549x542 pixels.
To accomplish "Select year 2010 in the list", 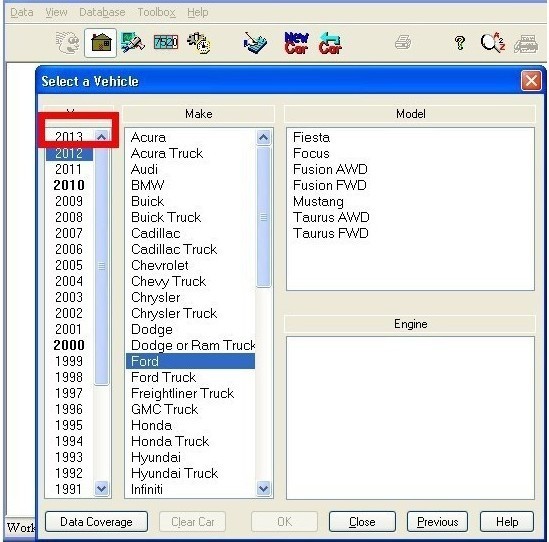I will [x=69, y=185].
